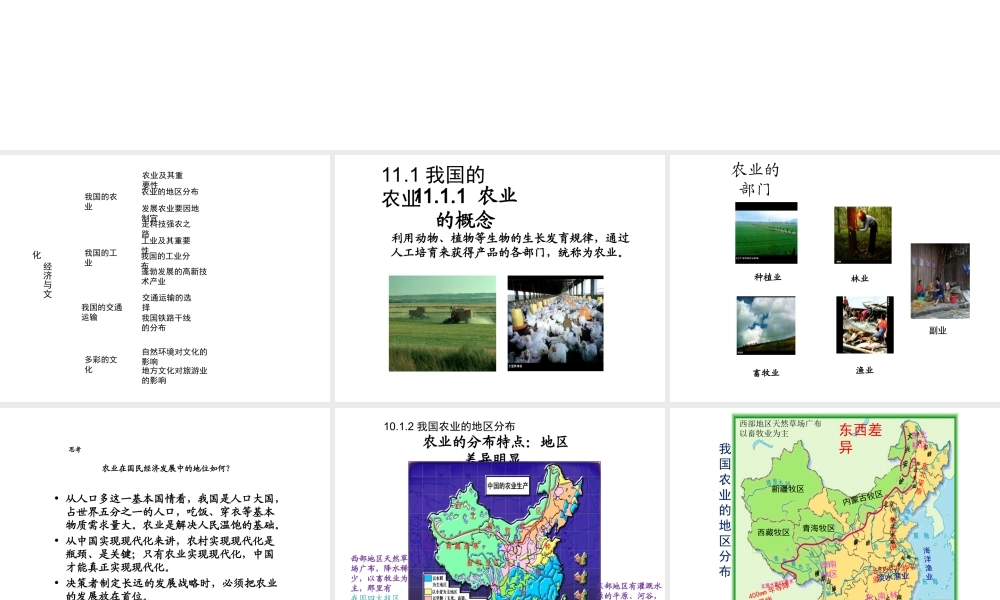The width and height of the screenshot is (1000, 600).
Task: Click the 10.1.2 我国农业的地区分布 heading
Action: 449,426
